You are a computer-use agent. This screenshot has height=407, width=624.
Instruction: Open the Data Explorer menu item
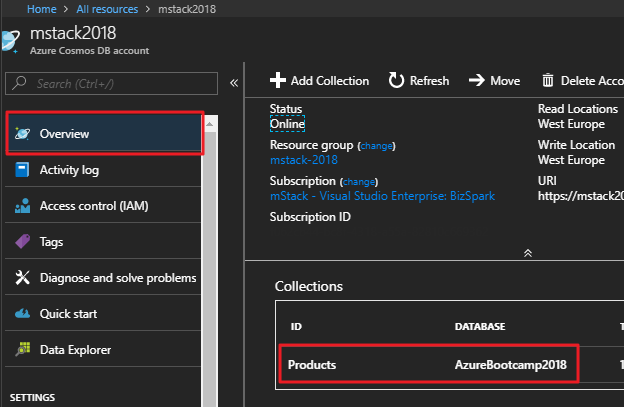75,350
